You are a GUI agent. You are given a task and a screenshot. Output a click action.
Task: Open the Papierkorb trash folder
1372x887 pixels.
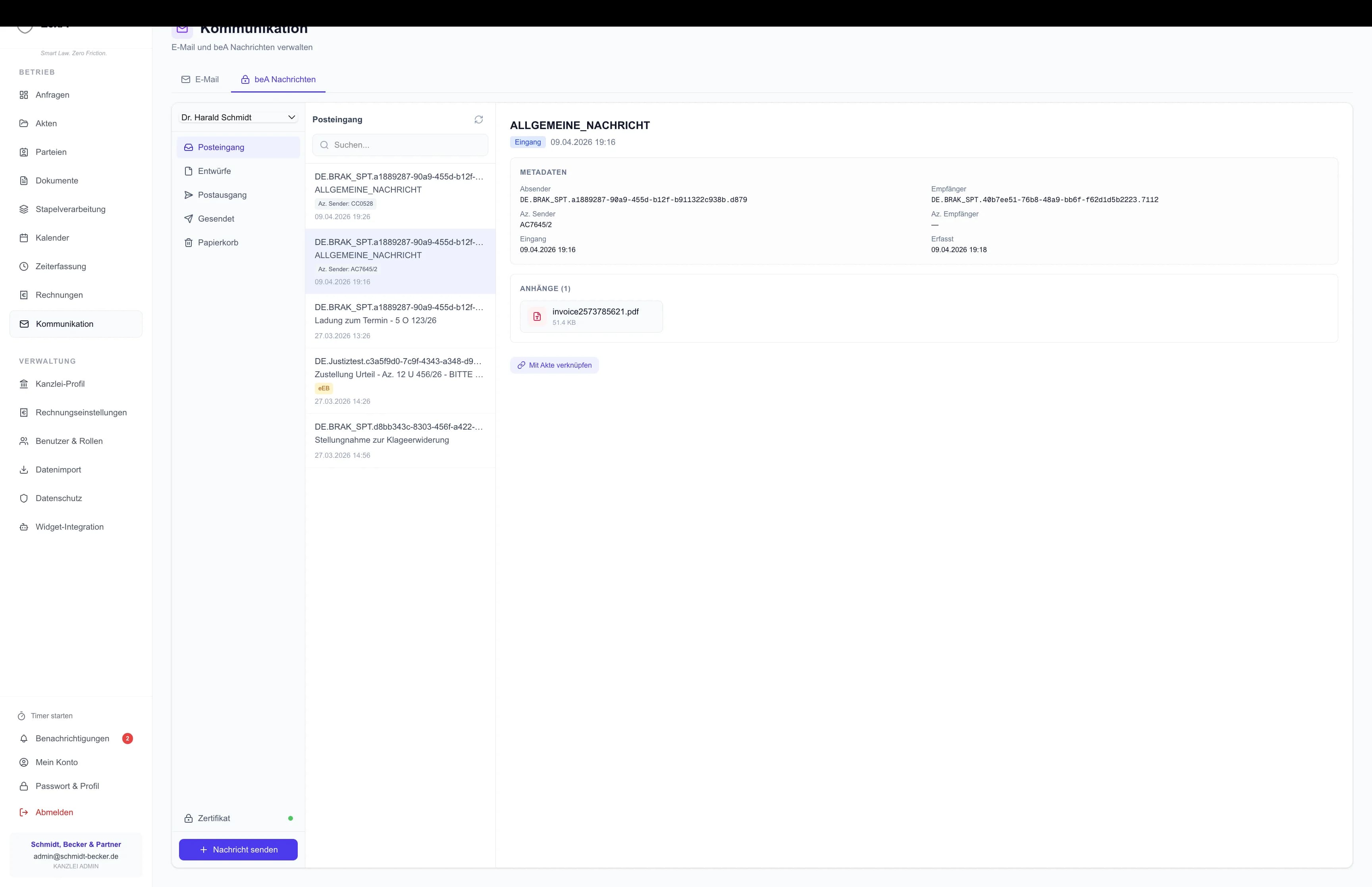click(218, 243)
